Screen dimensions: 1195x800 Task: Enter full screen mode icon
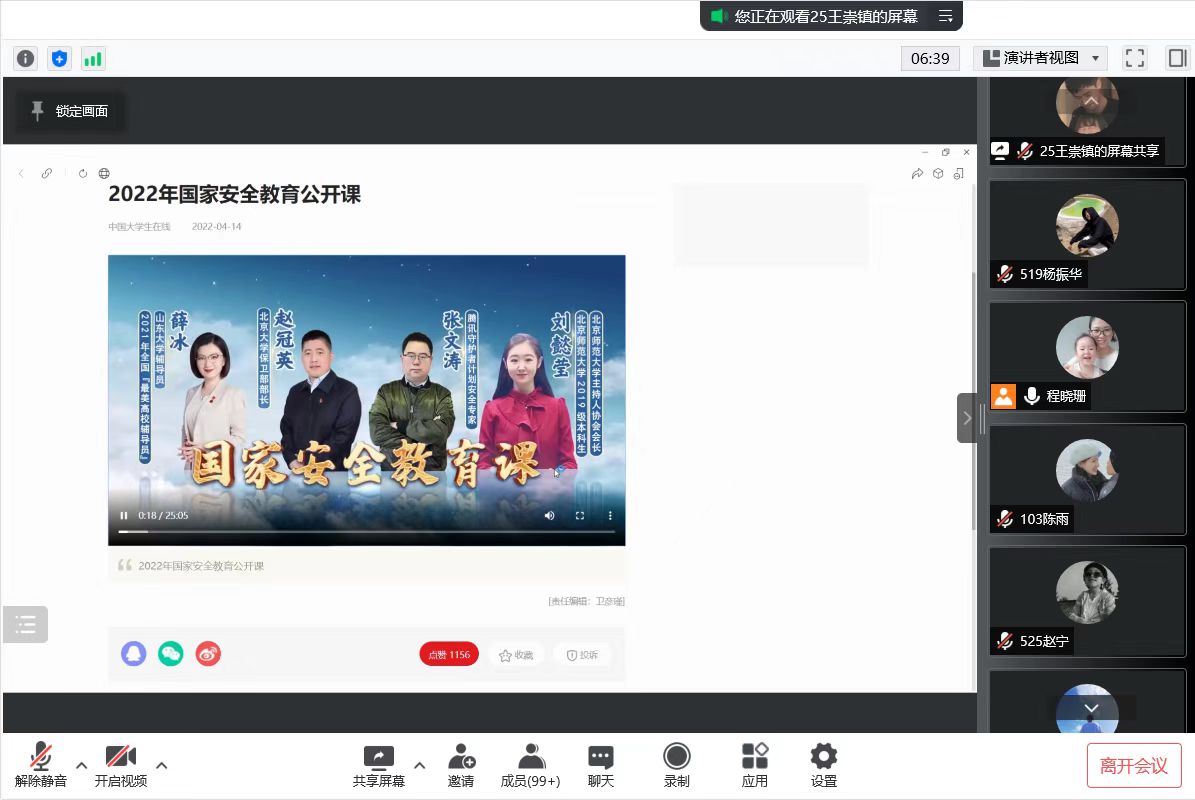click(1135, 58)
